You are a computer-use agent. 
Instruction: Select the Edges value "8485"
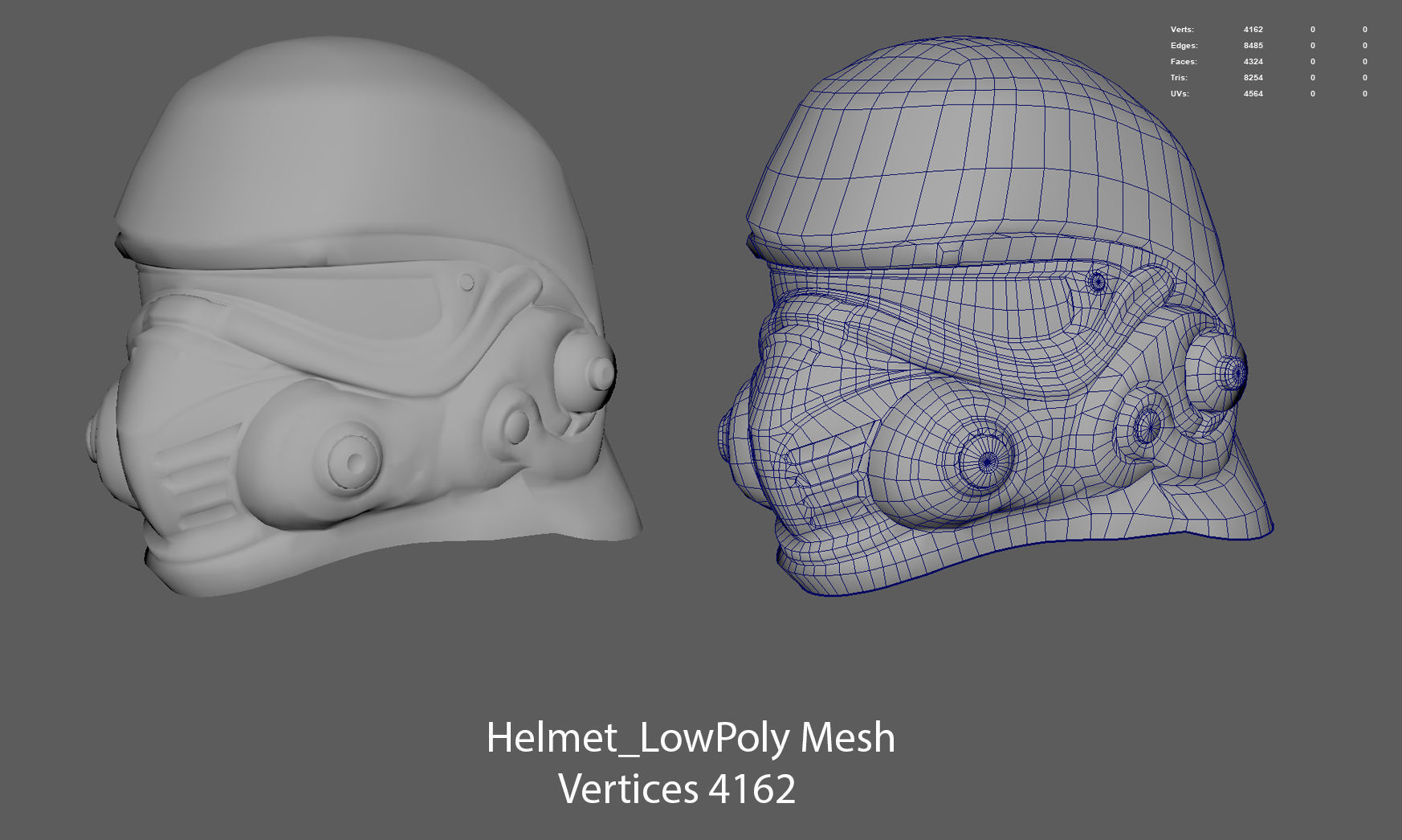pyautogui.click(x=1253, y=46)
